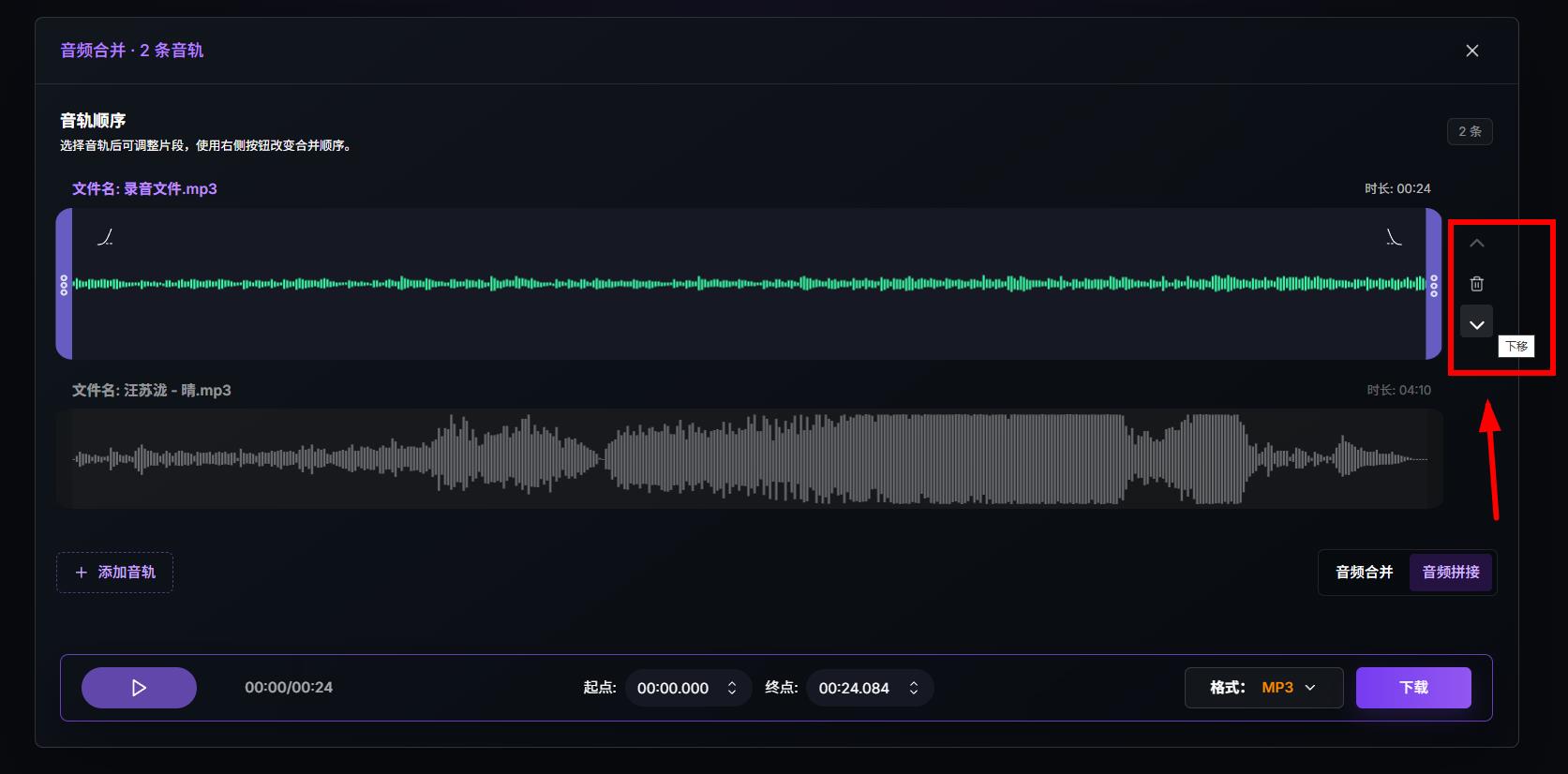Click the 时长: 00:24 duration label
The width and height of the screenshot is (1568, 774).
click(x=1397, y=189)
